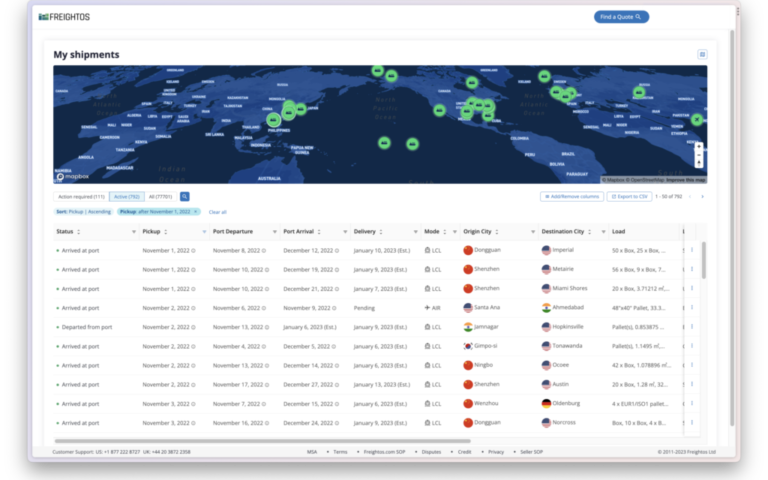This screenshot has width=768, height=480.
Task: Click the table's horizontal scrollbar
Action: point(262,441)
